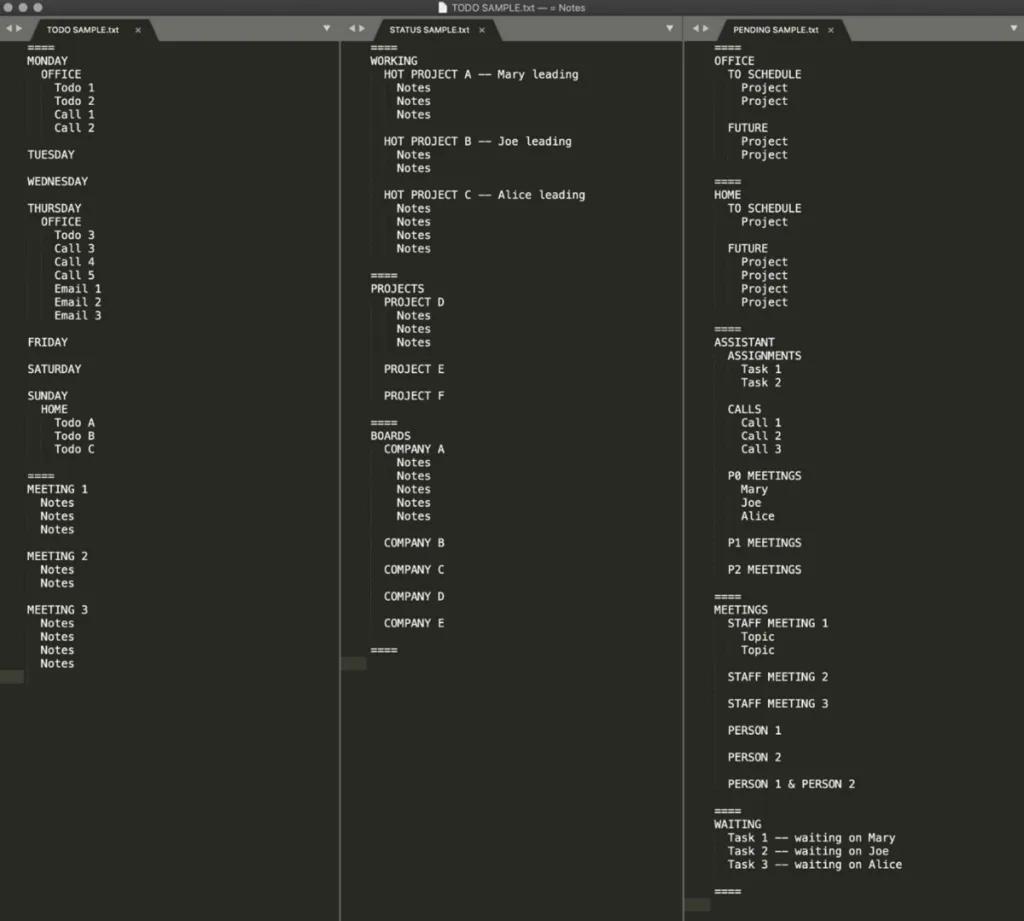The image size is (1024, 921).
Task: Click previous-tab arrow in the PENDING pane
Action: [x=694, y=29]
